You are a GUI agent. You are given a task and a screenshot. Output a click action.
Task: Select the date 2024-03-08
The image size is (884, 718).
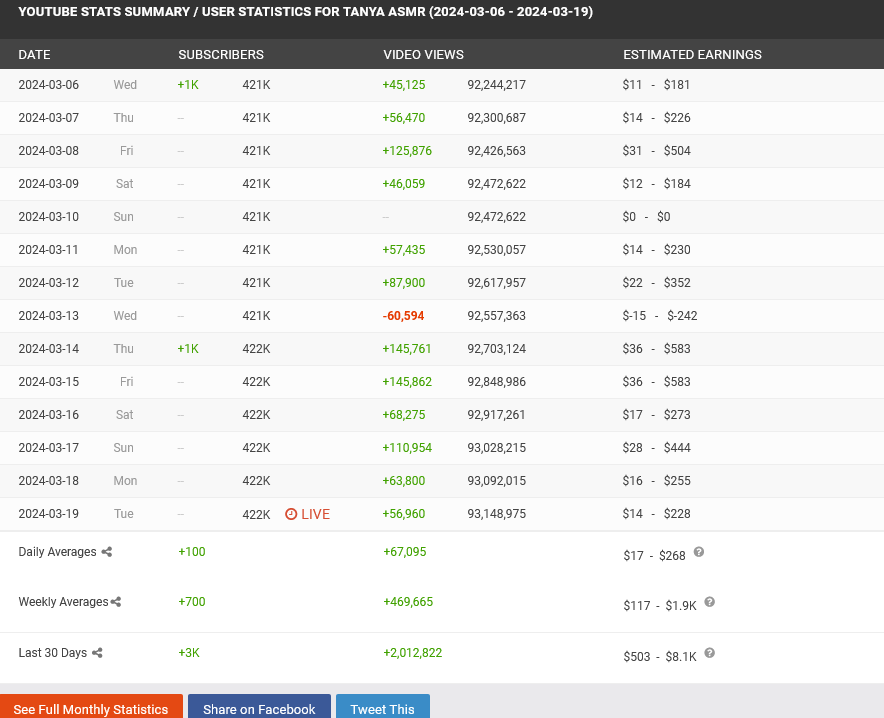coord(48,150)
